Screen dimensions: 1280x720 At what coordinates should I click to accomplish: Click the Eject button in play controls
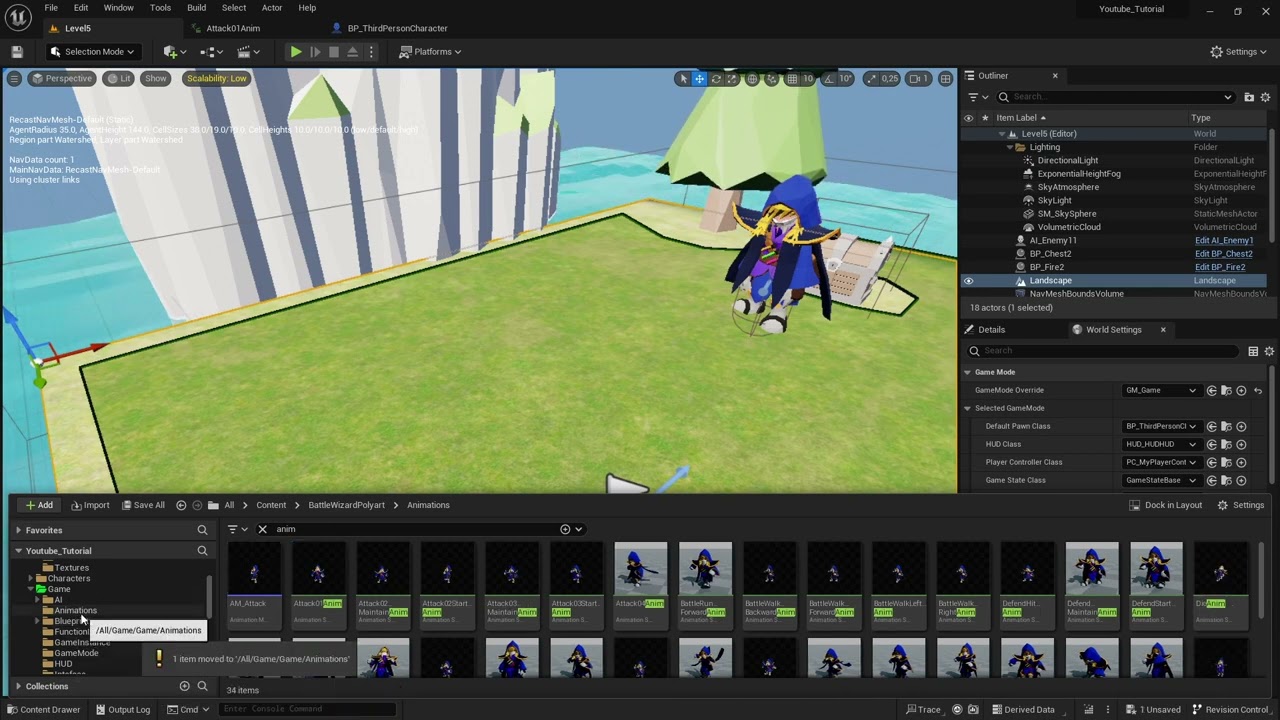352,52
